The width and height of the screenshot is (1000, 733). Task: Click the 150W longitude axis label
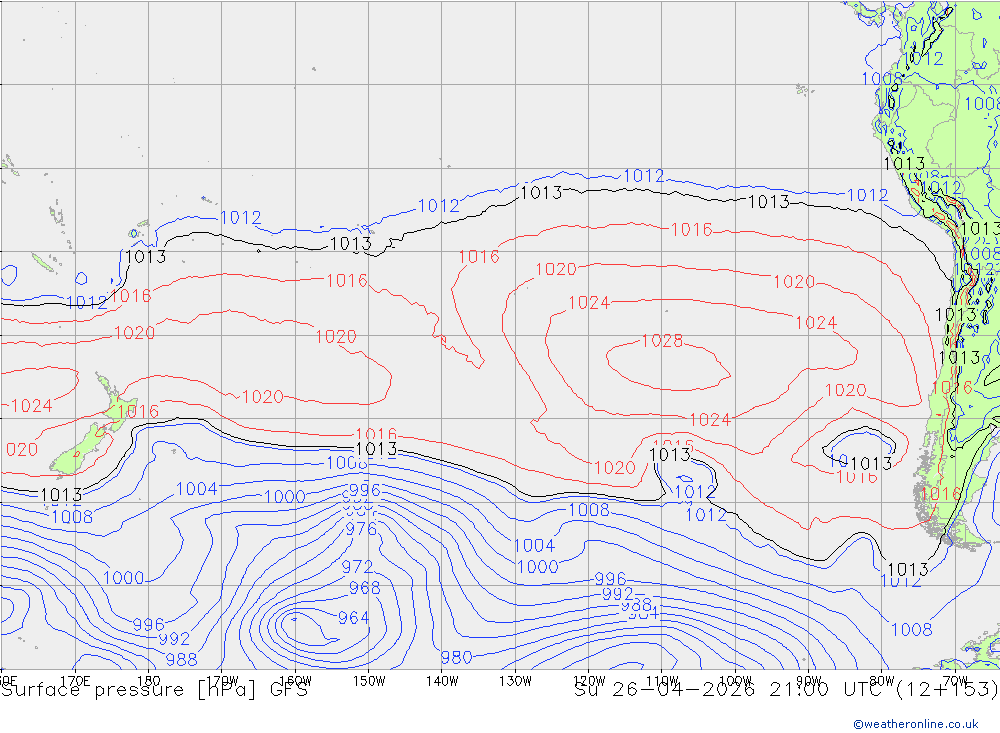click(x=369, y=681)
